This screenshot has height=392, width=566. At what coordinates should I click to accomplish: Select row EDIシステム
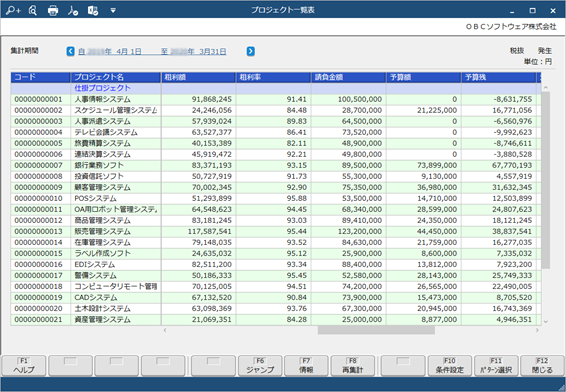click(x=276, y=264)
